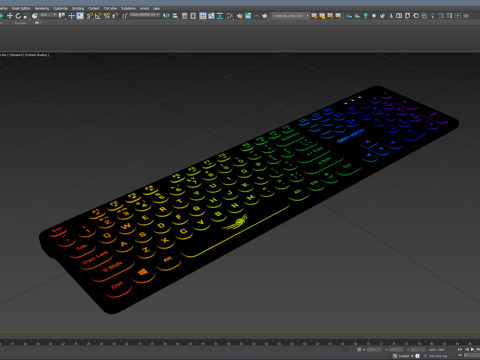Open the Layer Explorer toggle icon
This screenshot has width=480, height=360.
click(193, 16)
